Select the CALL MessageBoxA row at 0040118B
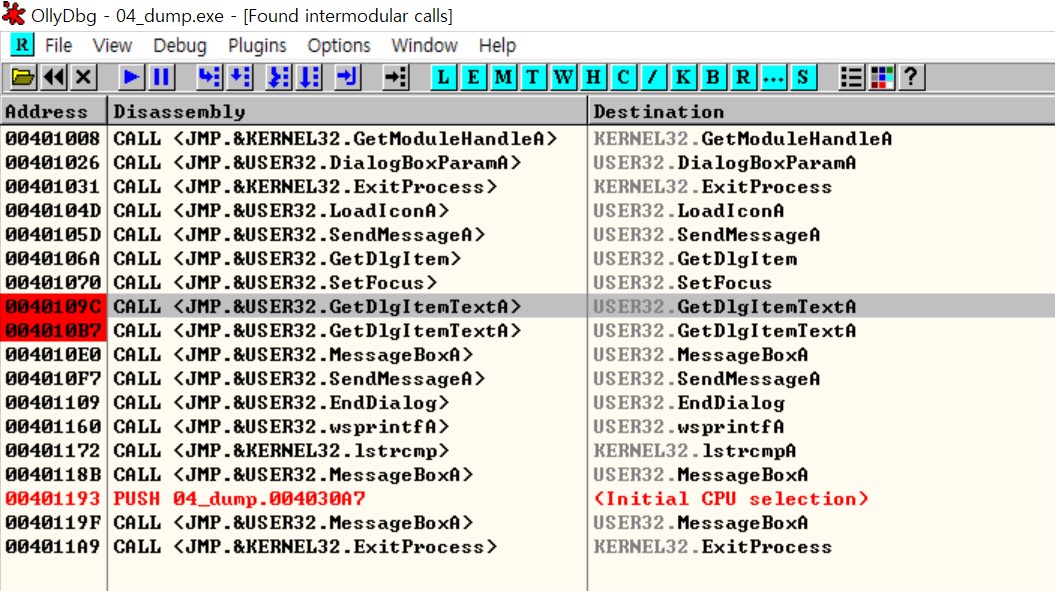1055x591 pixels. coord(528,475)
